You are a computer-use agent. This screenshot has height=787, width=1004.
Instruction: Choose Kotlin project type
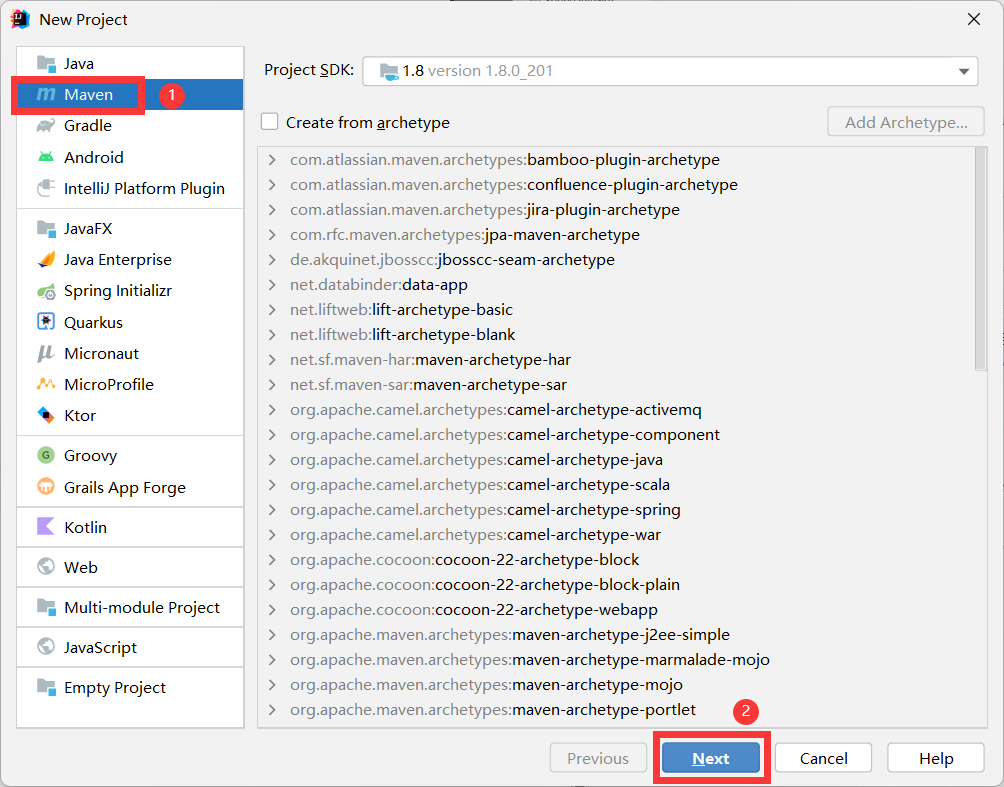click(130, 527)
